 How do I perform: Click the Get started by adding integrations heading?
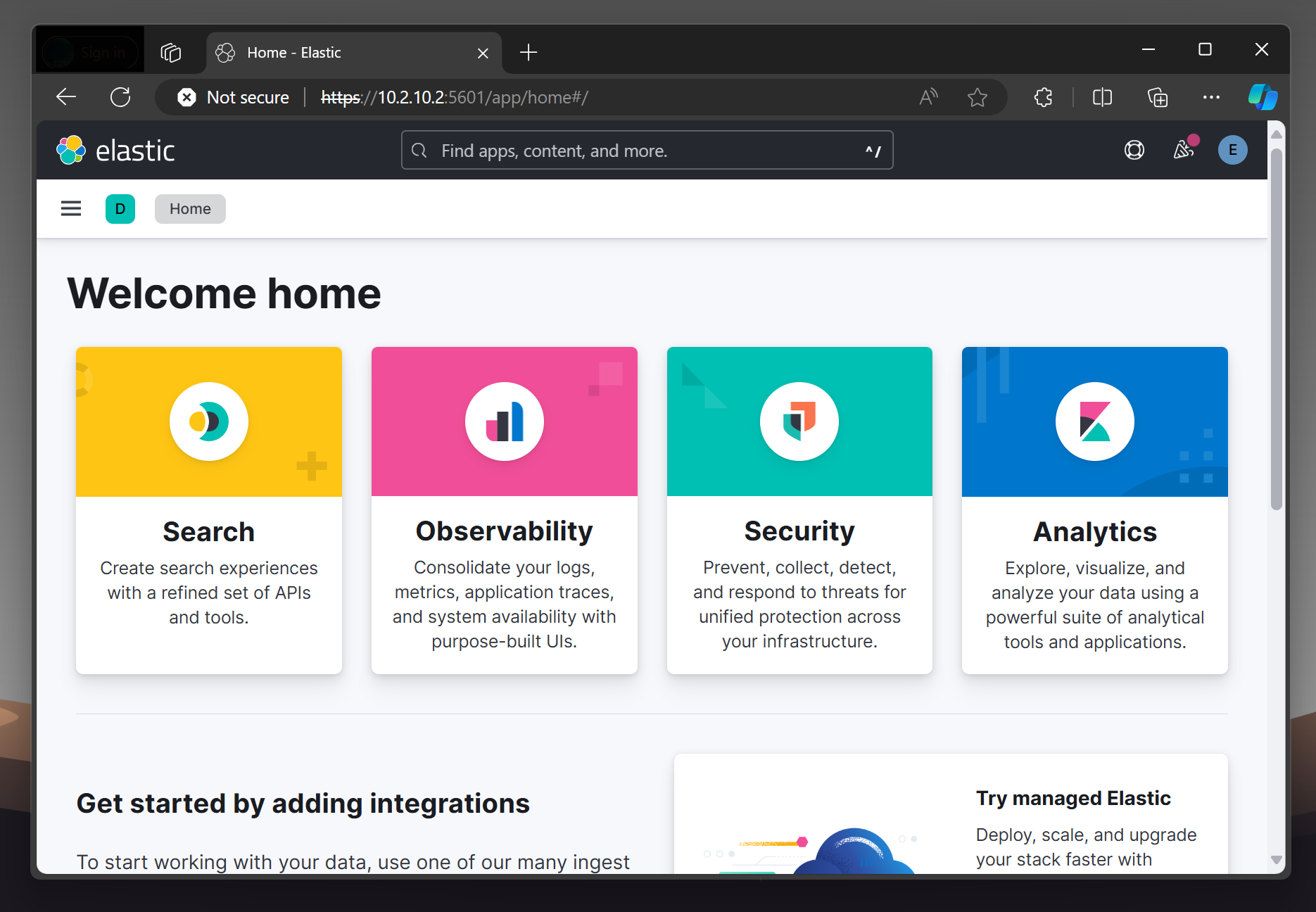pos(303,804)
